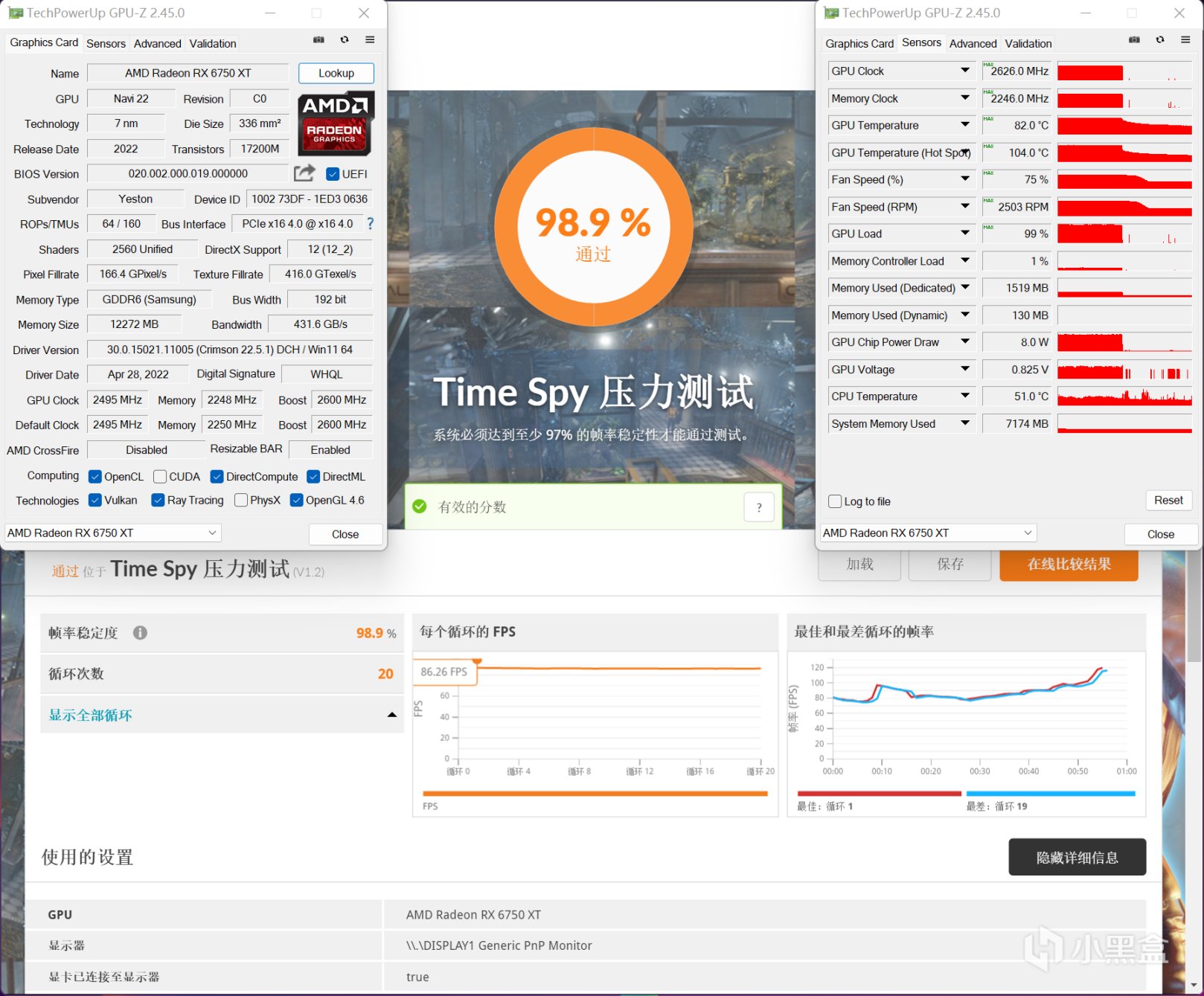Refresh GPU info in left GPU-Z window
The image size is (1204, 996).
(345, 40)
